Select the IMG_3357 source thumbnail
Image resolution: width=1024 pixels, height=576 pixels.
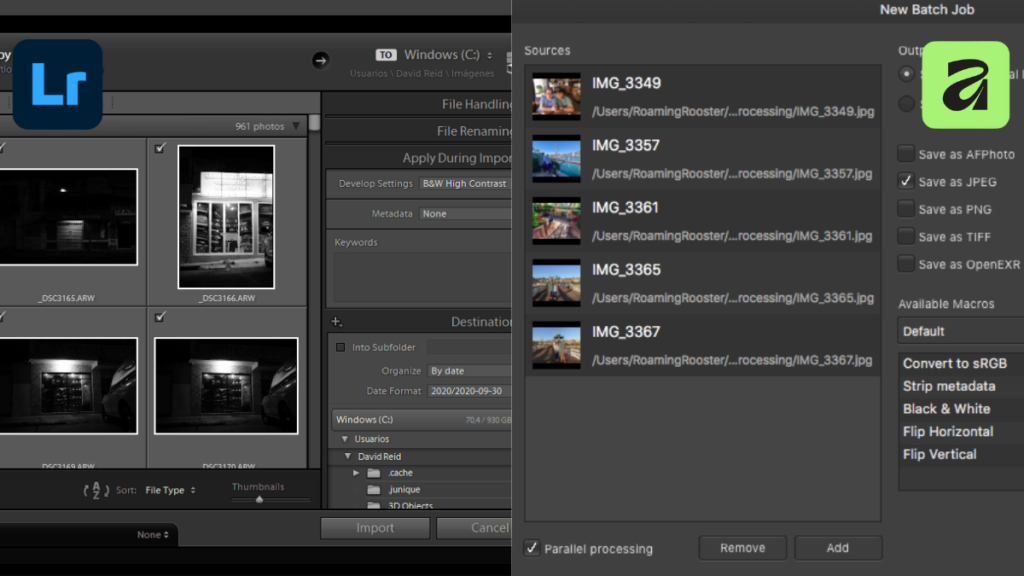click(555, 157)
